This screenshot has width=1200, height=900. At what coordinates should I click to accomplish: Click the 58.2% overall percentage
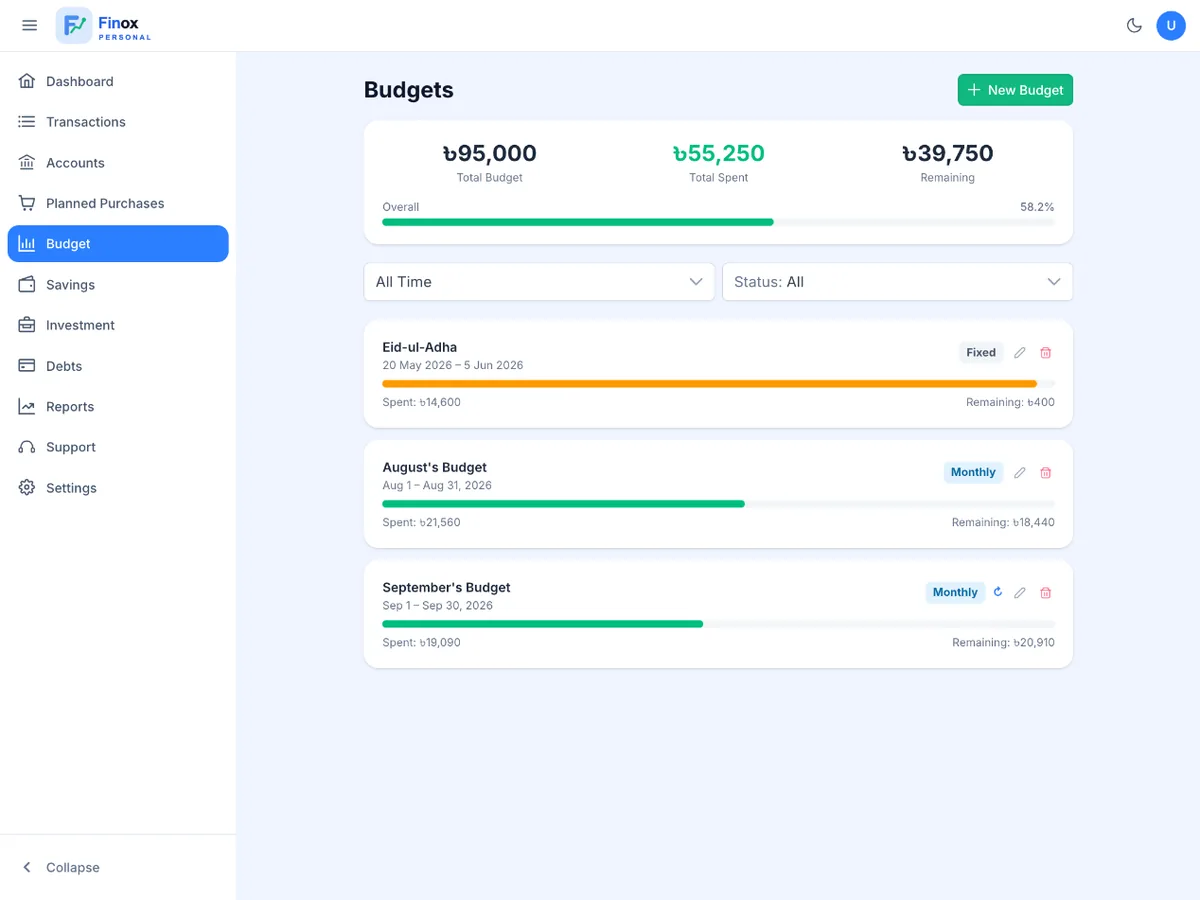click(1037, 207)
